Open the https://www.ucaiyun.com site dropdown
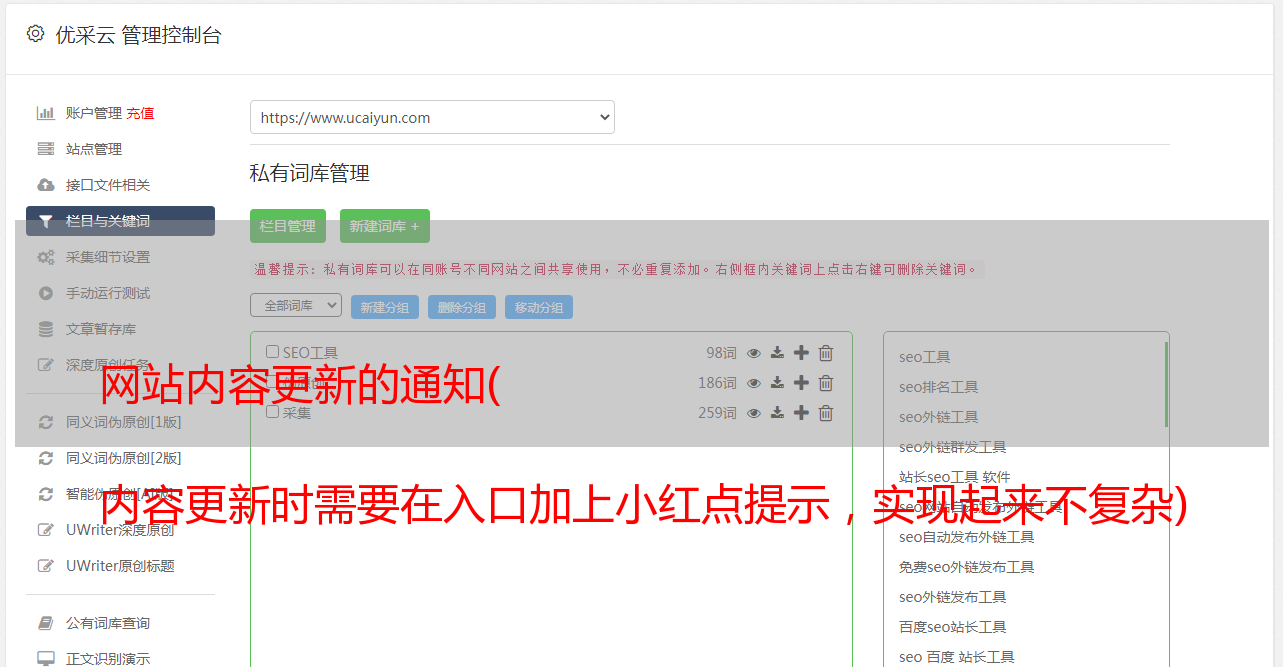Viewport: 1283px width, 667px height. (432, 117)
